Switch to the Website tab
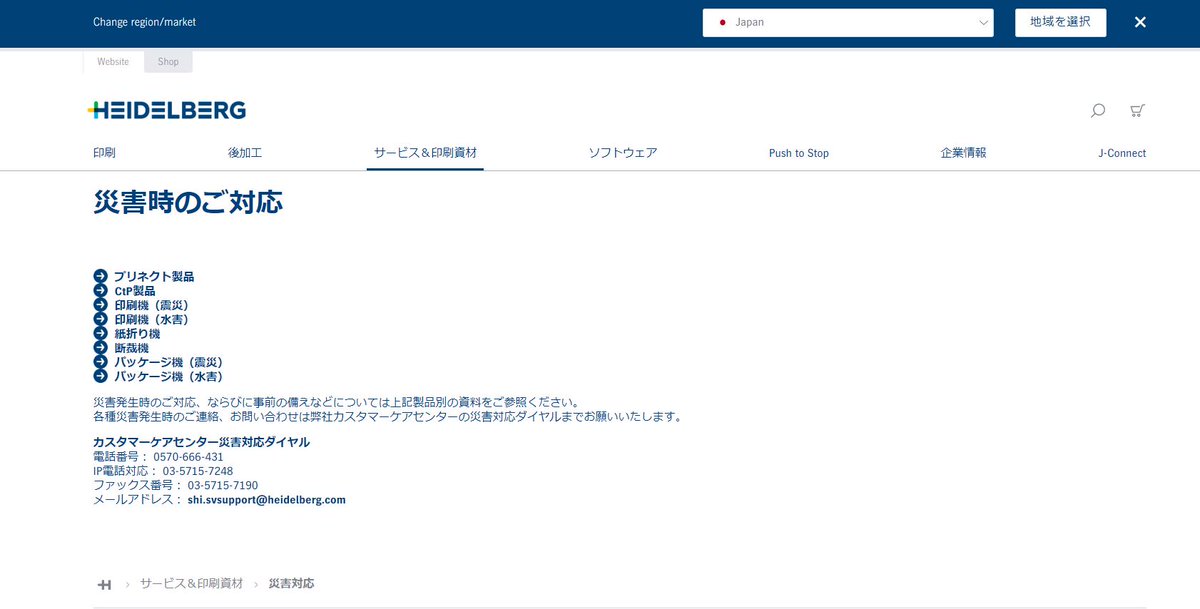The height and width of the screenshot is (609, 1200). point(113,62)
